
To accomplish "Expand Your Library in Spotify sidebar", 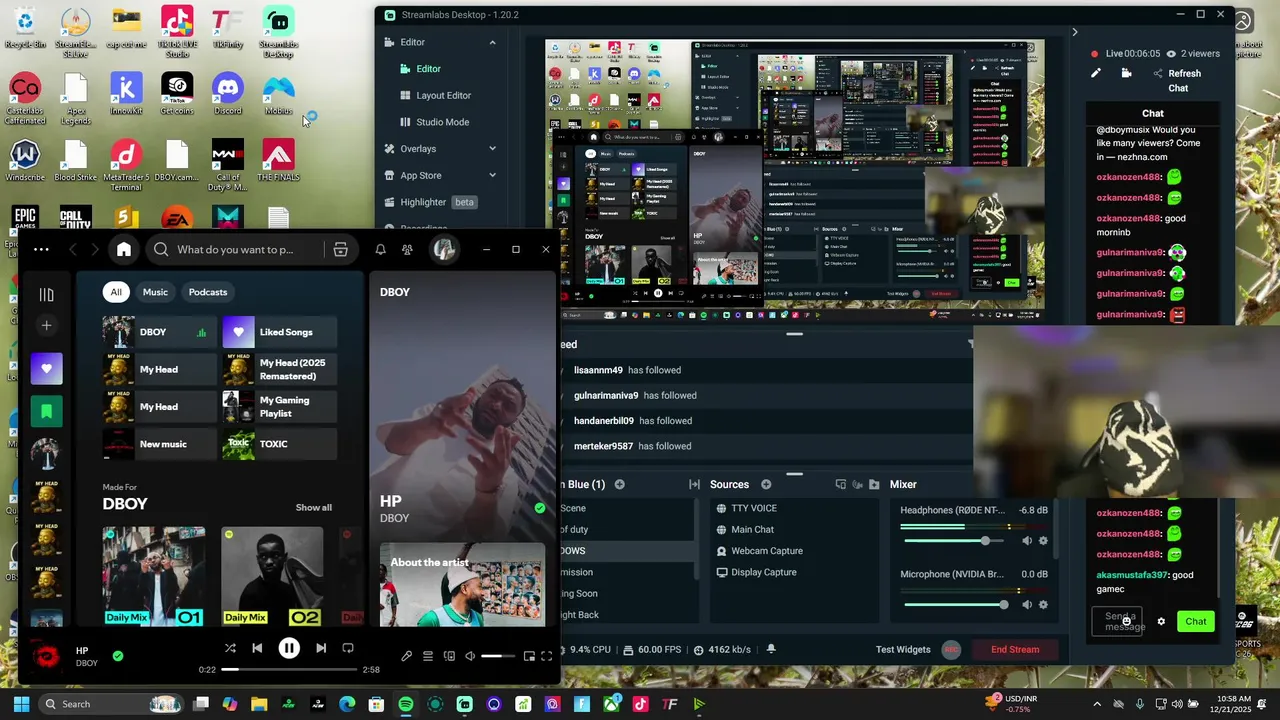I will [46, 294].
